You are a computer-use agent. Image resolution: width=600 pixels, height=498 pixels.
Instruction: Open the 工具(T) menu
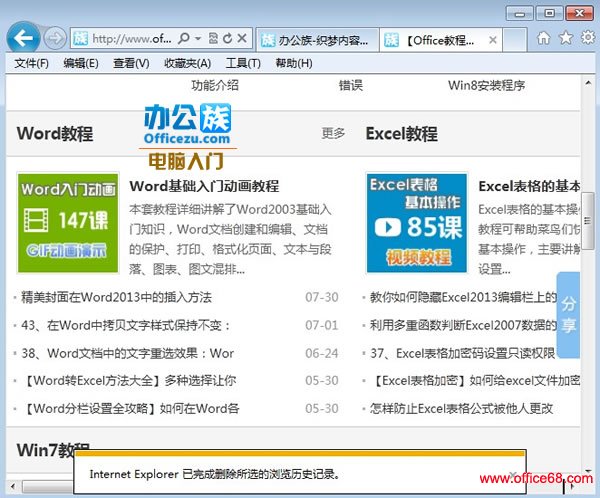point(243,63)
